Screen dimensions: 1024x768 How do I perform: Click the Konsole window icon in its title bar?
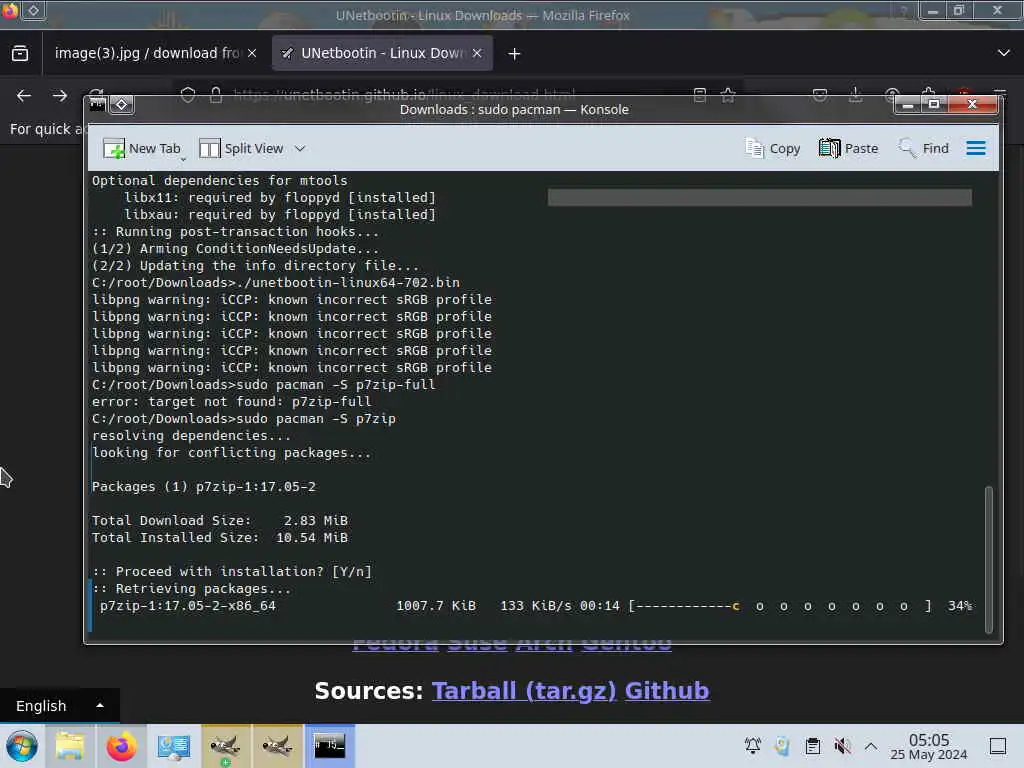(x=98, y=104)
